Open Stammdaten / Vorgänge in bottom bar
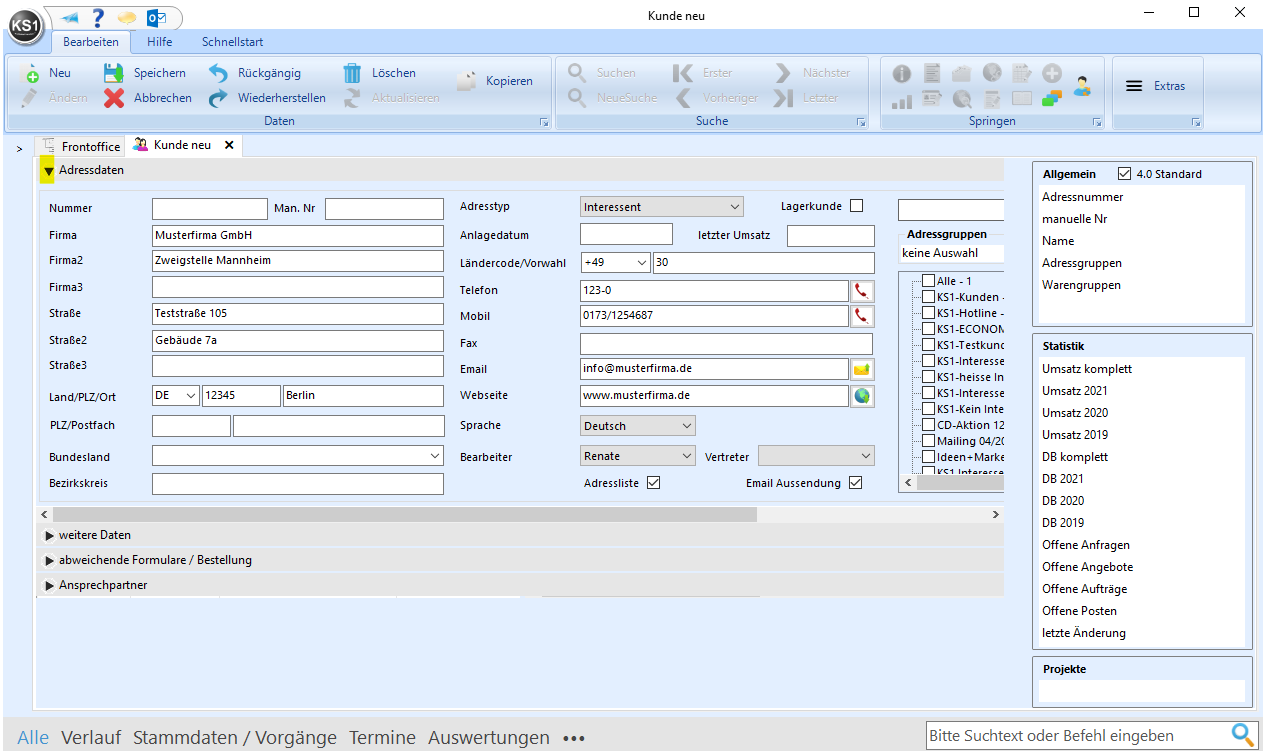The width and height of the screenshot is (1266, 751). click(235, 738)
